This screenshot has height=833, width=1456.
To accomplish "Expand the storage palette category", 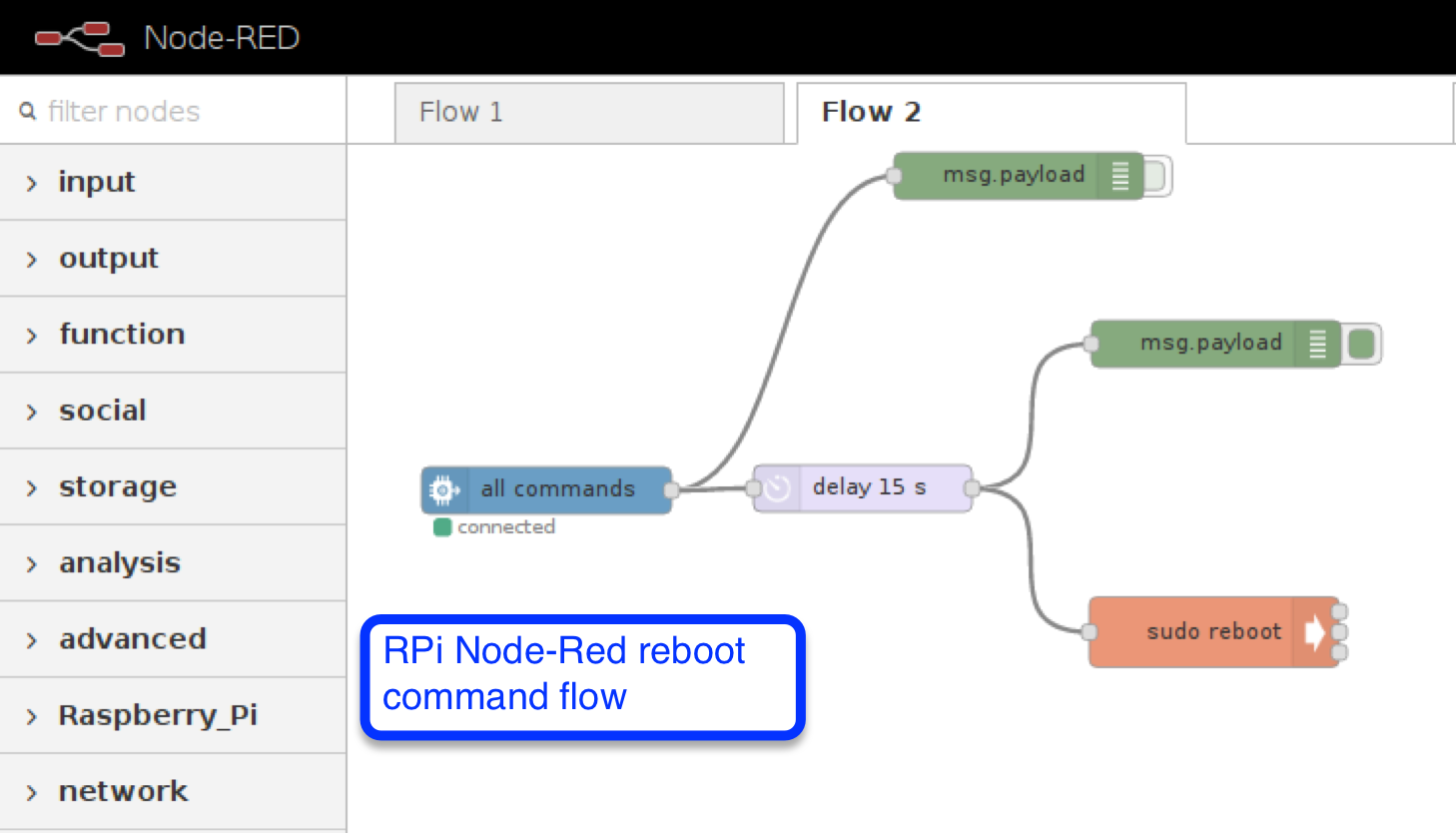I will pos(173,487).
